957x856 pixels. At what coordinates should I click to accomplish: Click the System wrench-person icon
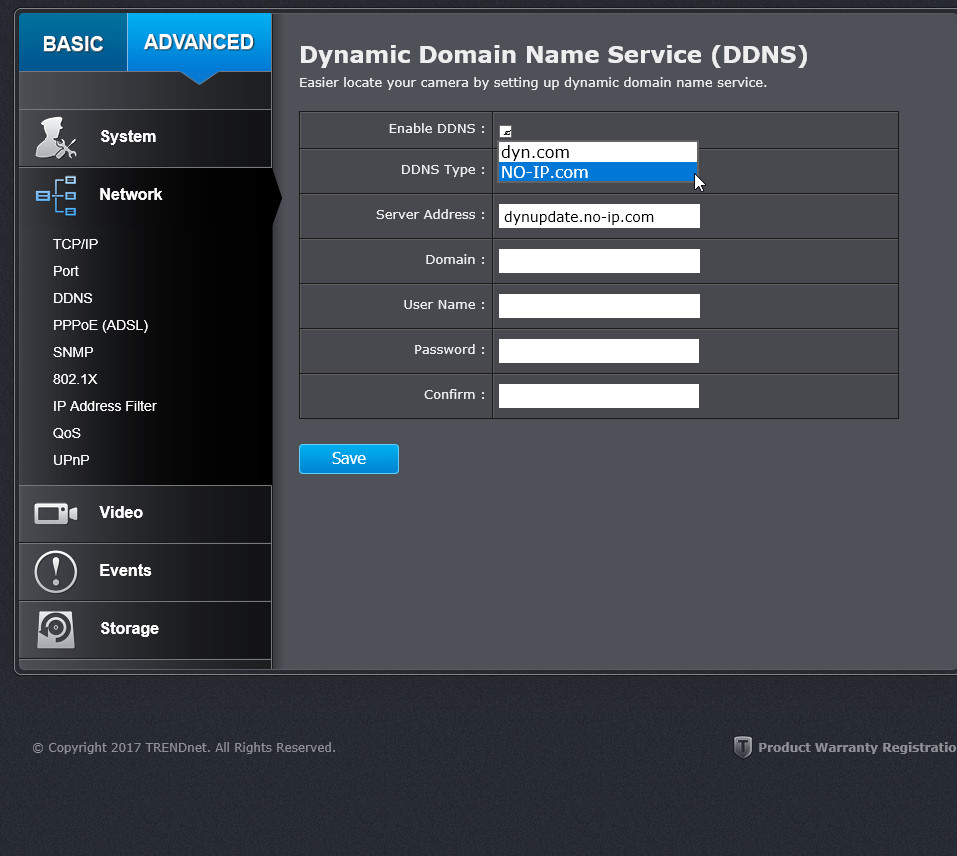(56, 138)
